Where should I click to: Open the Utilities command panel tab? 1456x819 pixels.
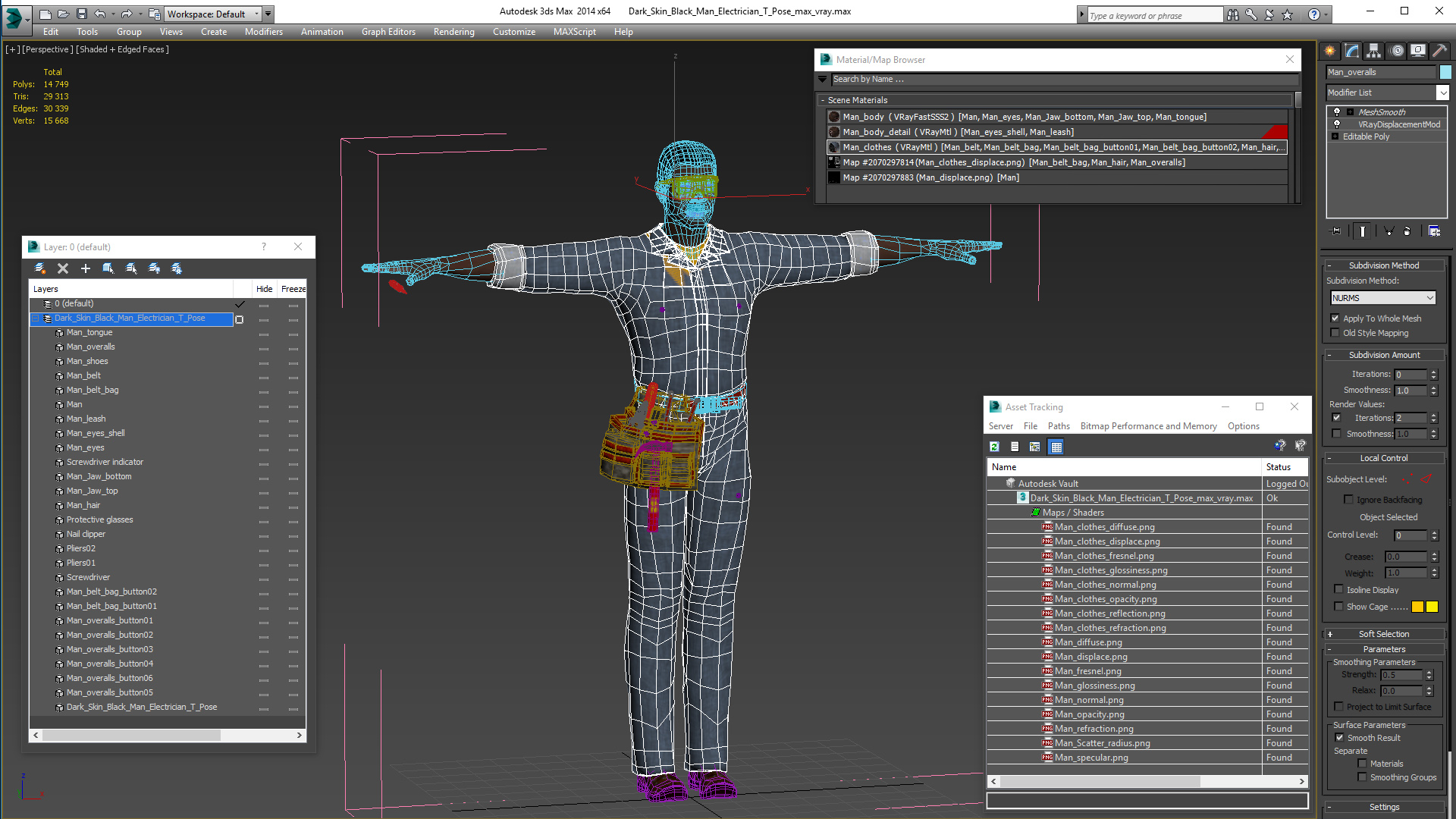[x=1439, y=51]
